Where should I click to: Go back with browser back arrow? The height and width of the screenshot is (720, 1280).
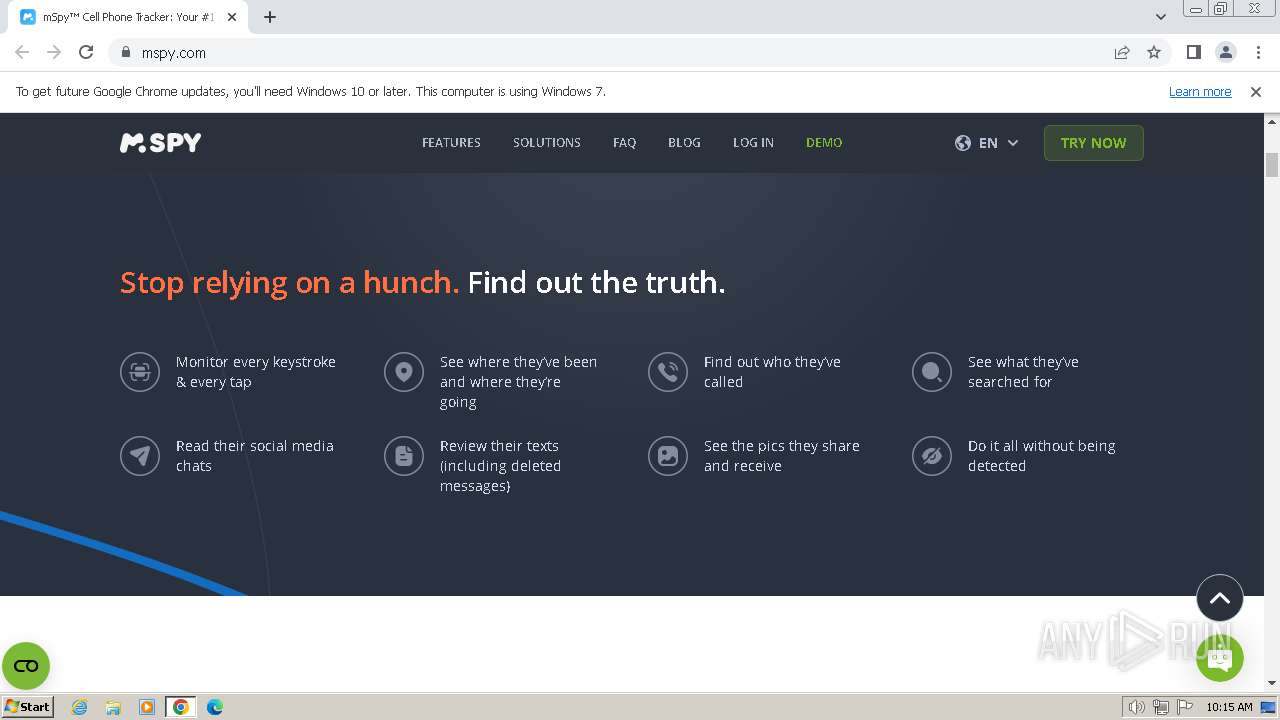click(22, 52)
